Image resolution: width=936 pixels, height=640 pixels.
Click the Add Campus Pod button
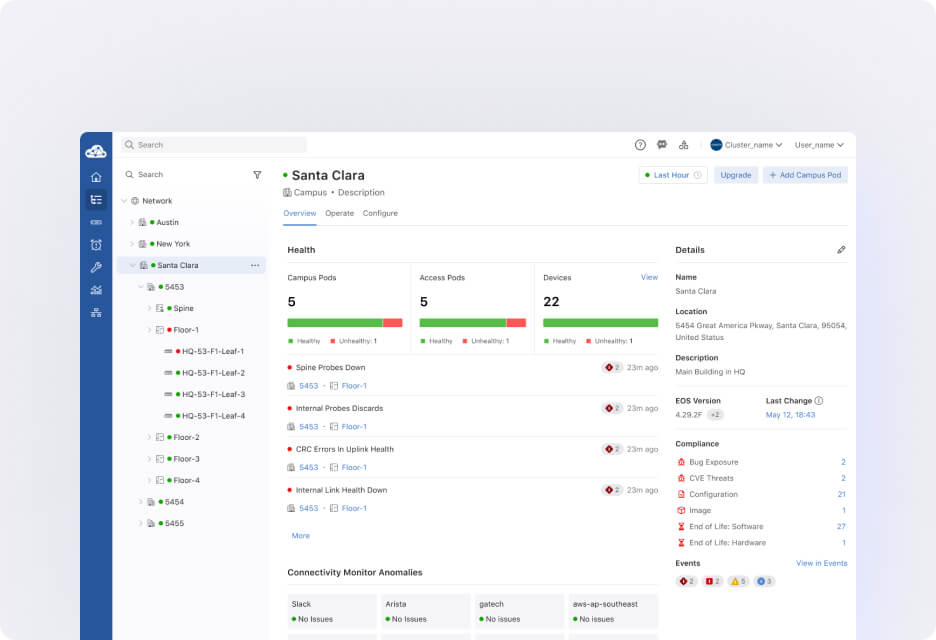coord(805,175)
